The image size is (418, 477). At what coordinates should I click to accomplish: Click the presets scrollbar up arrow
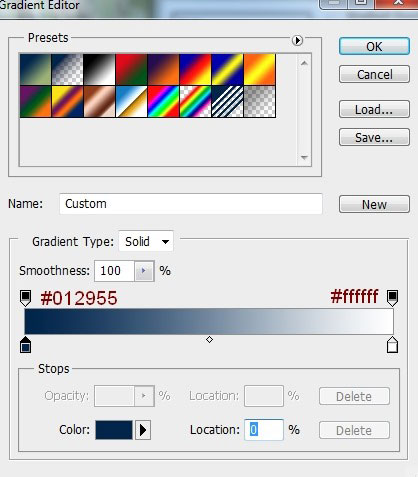[x=304, y=63]
